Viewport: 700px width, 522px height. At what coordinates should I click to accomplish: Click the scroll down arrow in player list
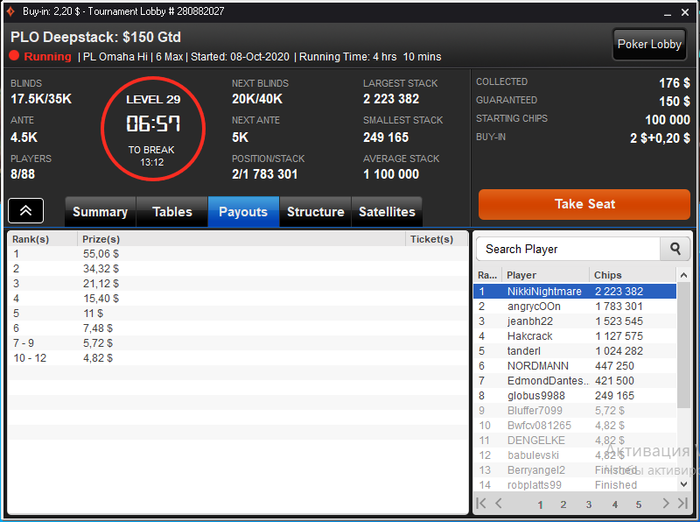coord(683,484)
